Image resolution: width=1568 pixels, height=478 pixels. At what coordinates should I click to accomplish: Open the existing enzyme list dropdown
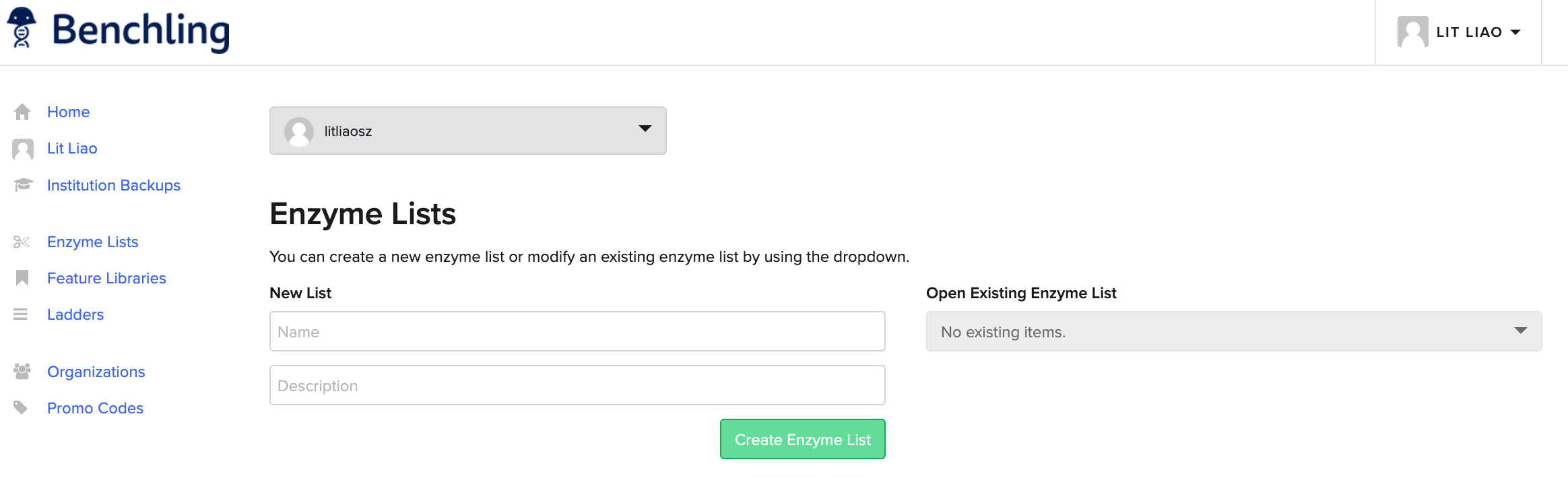coord(1233,331)
